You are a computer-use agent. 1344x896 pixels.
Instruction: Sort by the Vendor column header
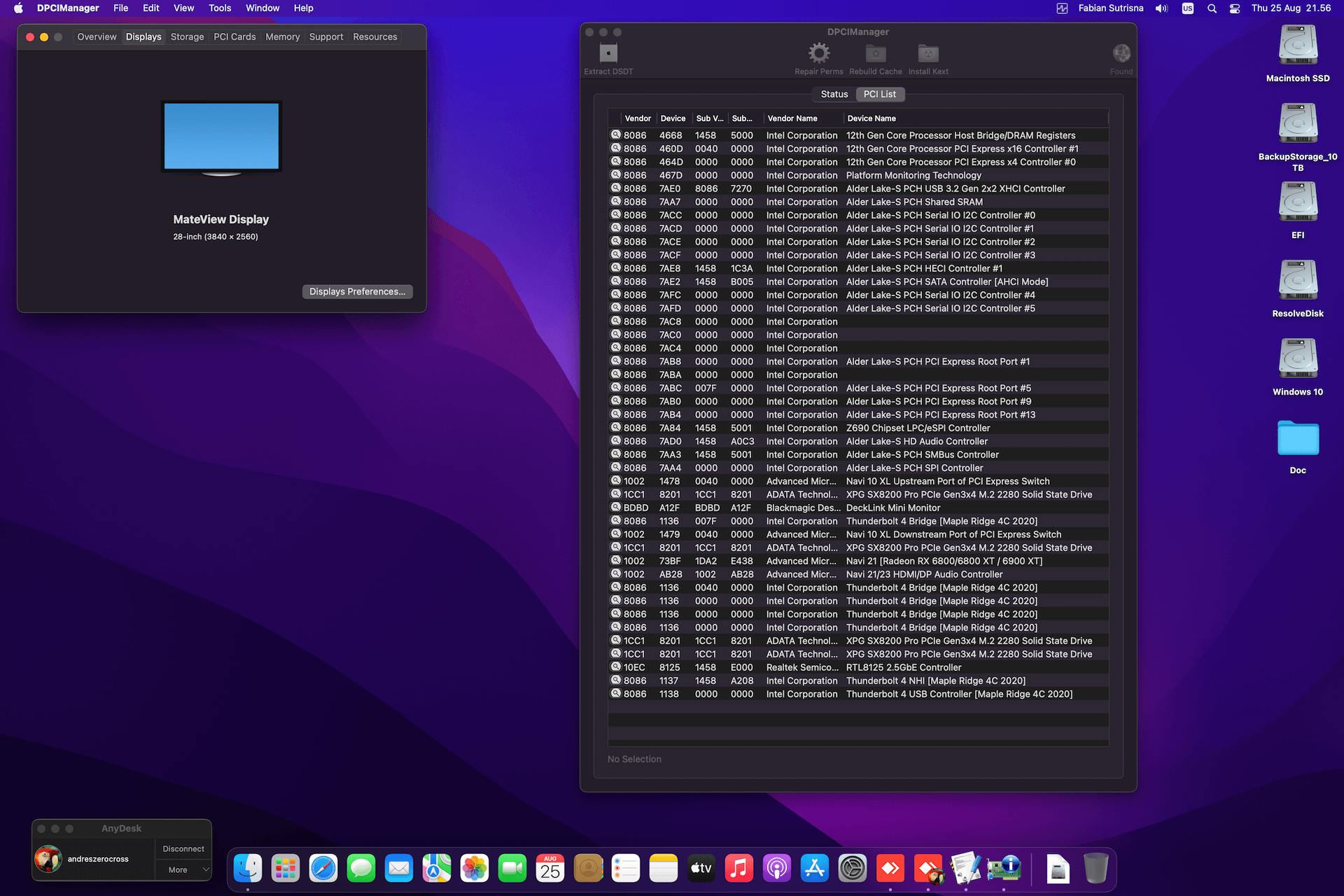(637, 119)
